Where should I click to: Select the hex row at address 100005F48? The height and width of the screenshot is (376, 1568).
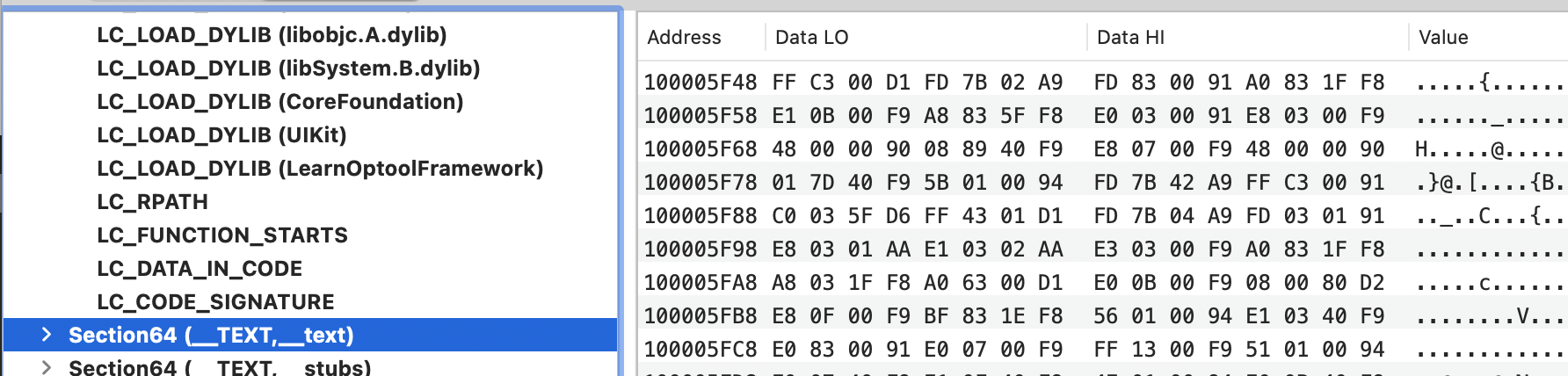tap(1104, 83)
